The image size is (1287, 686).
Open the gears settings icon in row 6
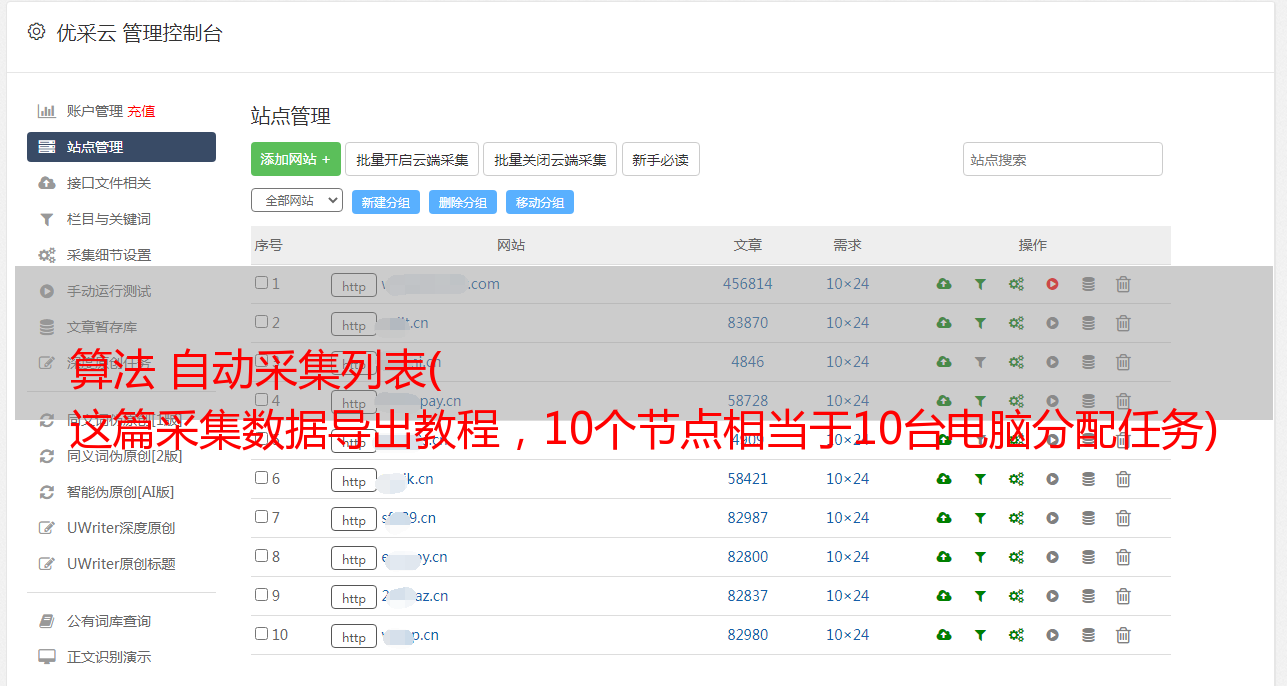pos(1016,479)
